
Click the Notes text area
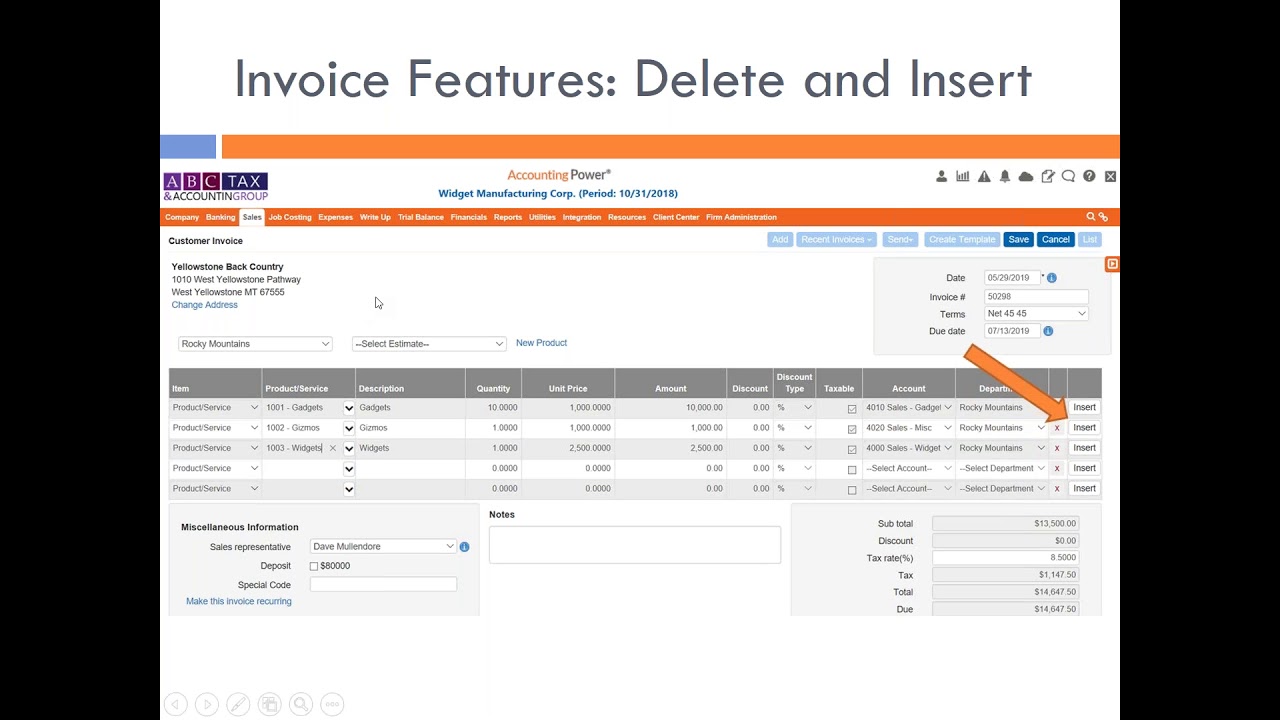635,545
